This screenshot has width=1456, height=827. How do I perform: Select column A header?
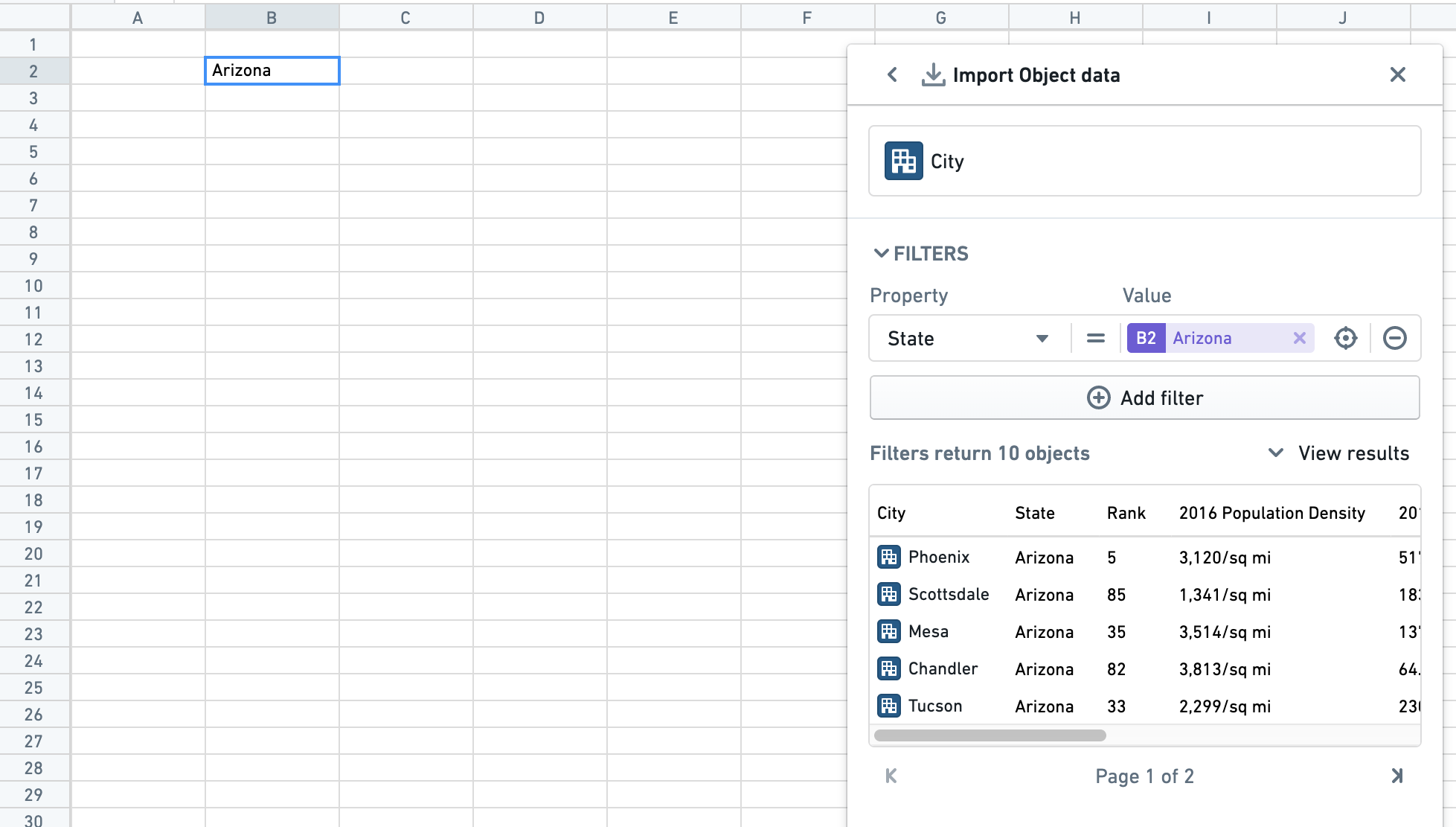point(138,18)
